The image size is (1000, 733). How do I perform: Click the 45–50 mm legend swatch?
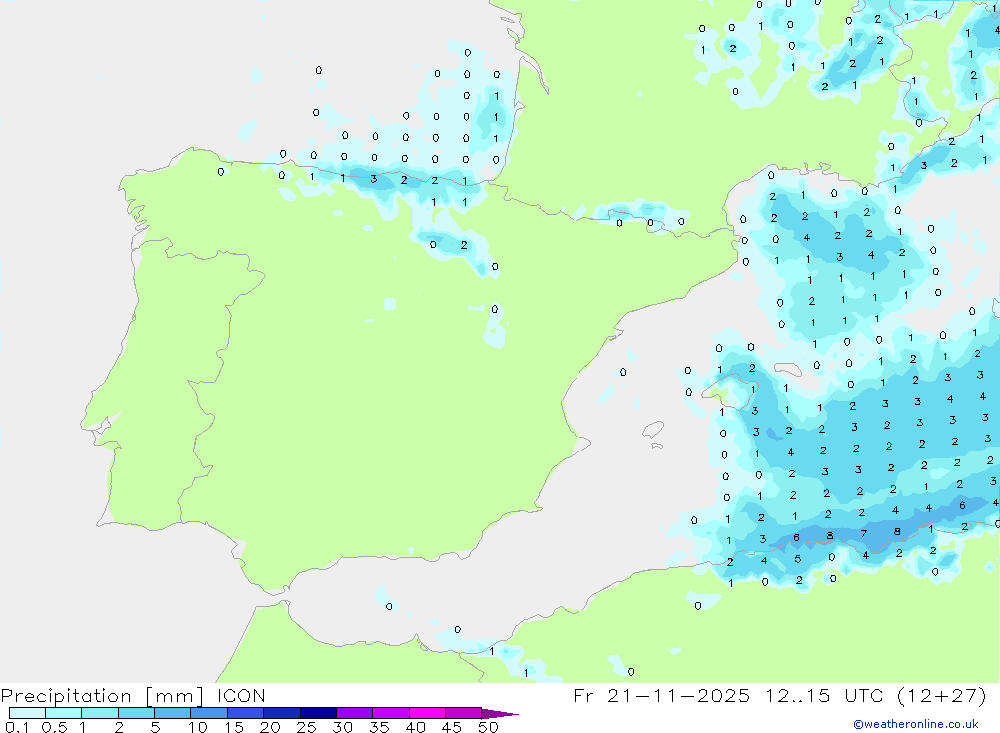click(x=464, y=713)
